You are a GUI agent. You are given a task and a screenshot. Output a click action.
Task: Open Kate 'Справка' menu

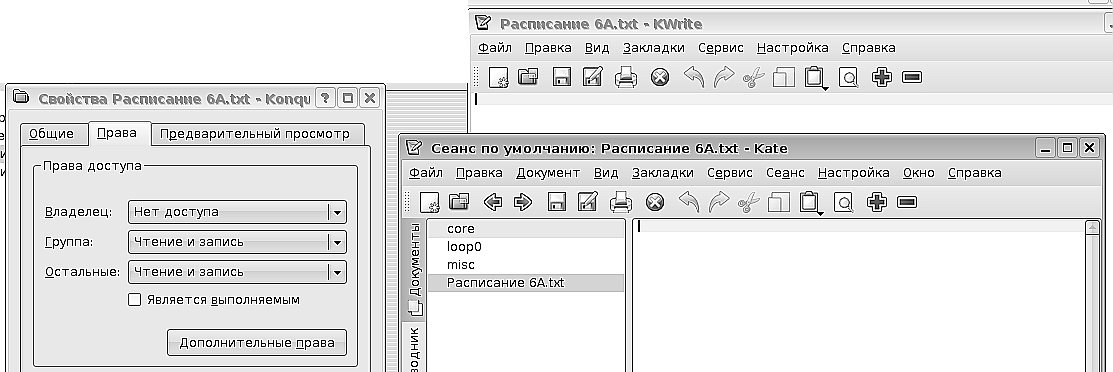click(x=975, y=173)
